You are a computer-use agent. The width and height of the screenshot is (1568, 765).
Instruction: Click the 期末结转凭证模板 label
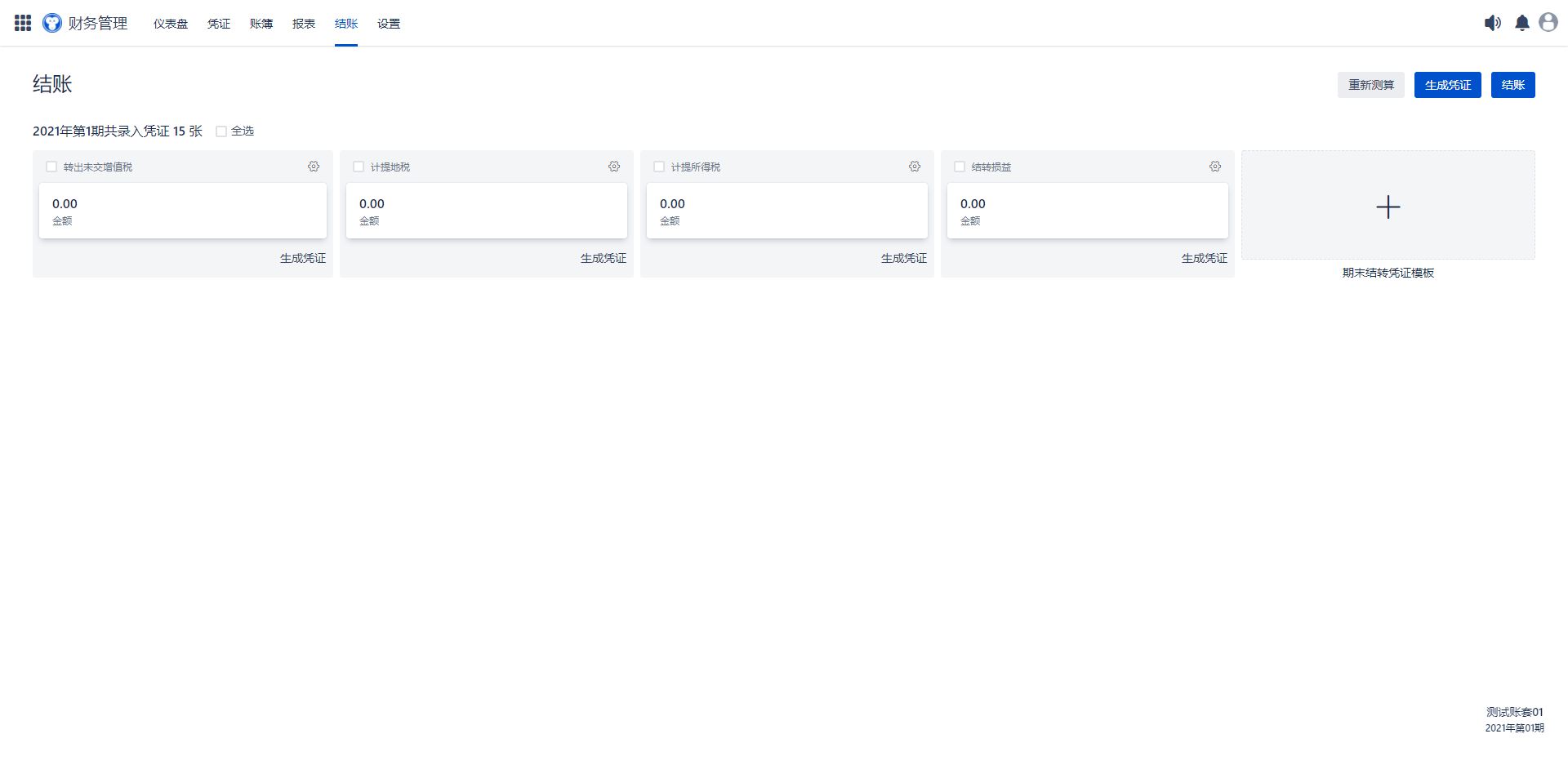[1388, 273]
